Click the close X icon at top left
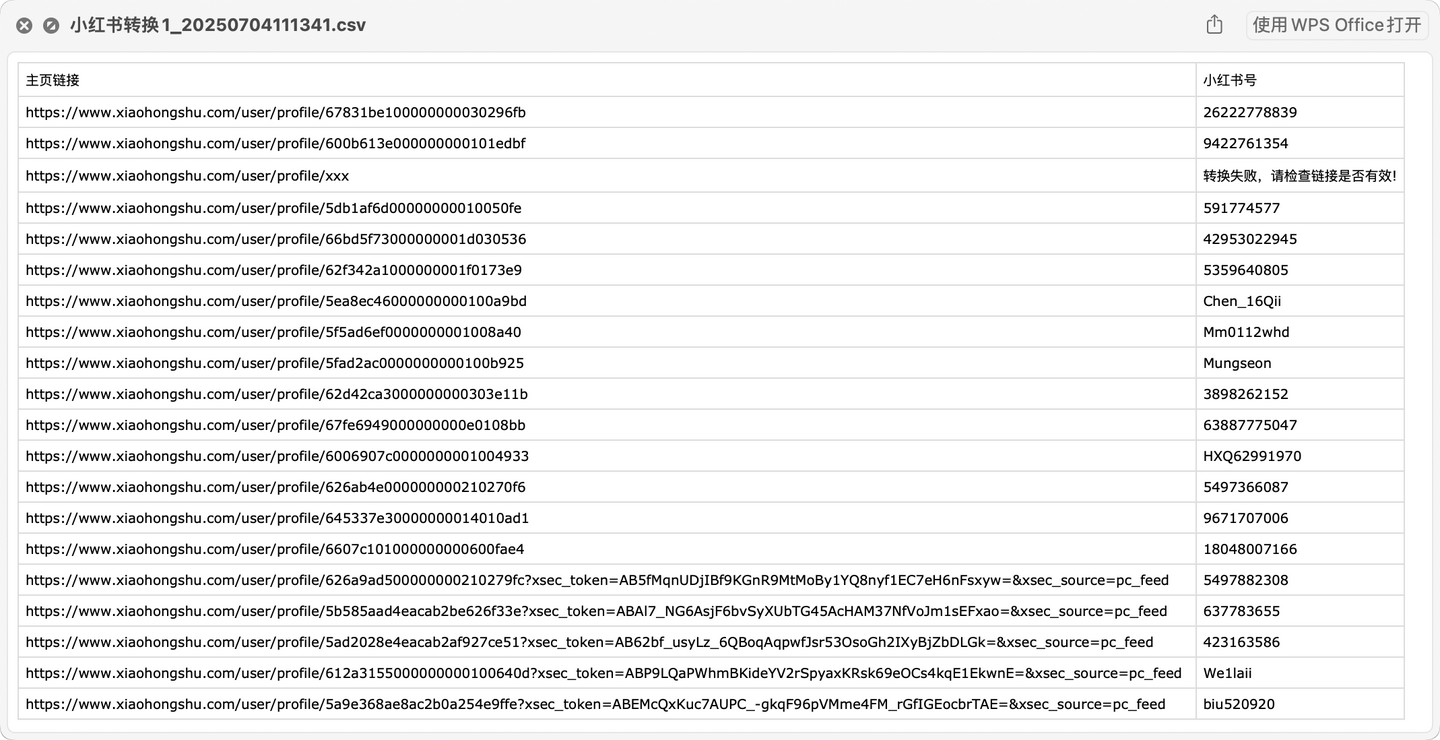The width and height of the screenshot is (1440, 740). coord(24,25)
